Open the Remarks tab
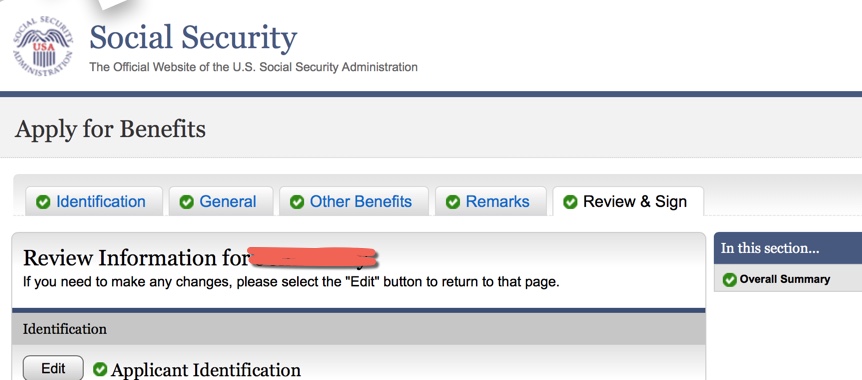The width and height of the screenshot is (862, 380). [x=491, y=201]
